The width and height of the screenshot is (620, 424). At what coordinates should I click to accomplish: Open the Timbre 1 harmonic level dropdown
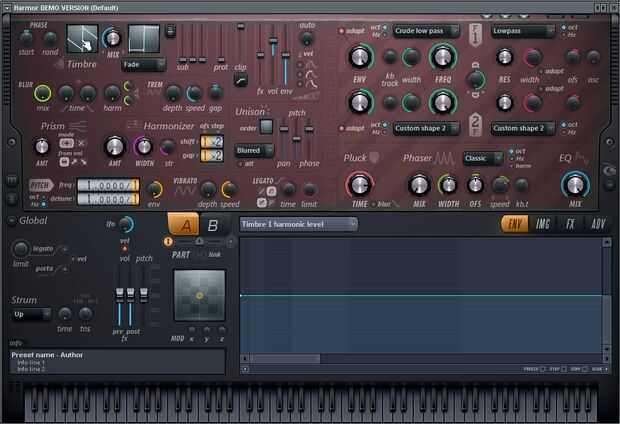298,224
